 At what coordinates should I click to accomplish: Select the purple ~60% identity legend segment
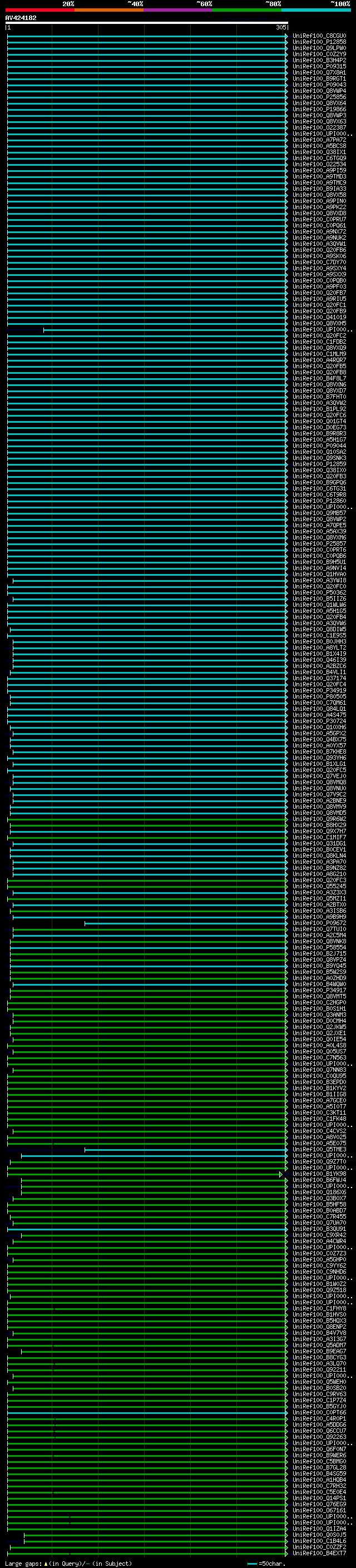pyautogui.click(x=177, y=10)
